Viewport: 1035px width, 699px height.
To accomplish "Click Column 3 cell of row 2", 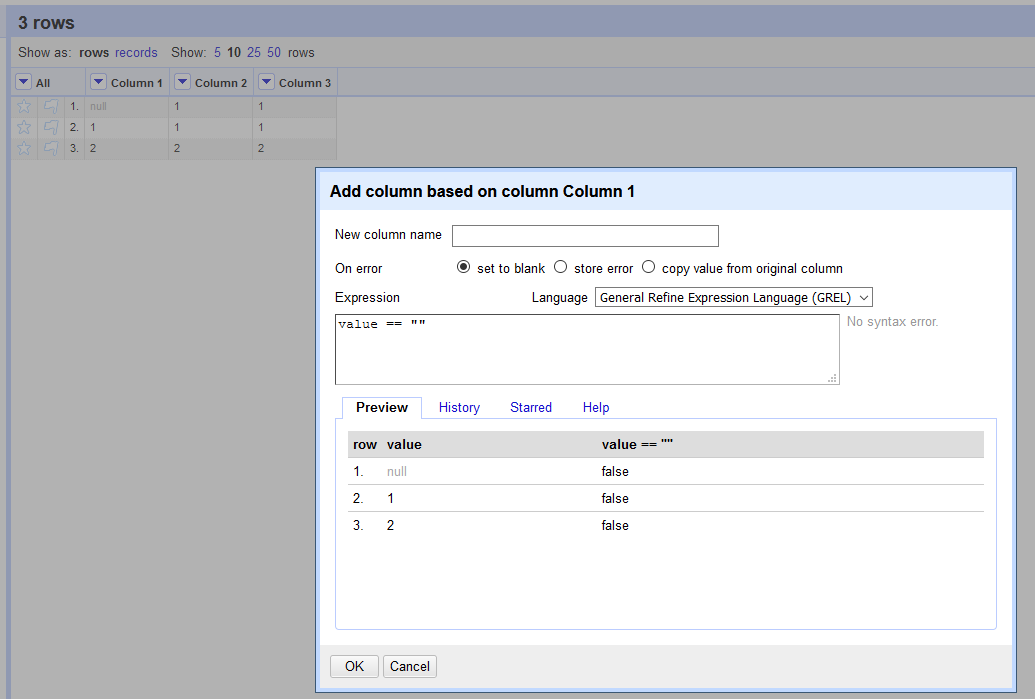I will (x=294, y=127).
